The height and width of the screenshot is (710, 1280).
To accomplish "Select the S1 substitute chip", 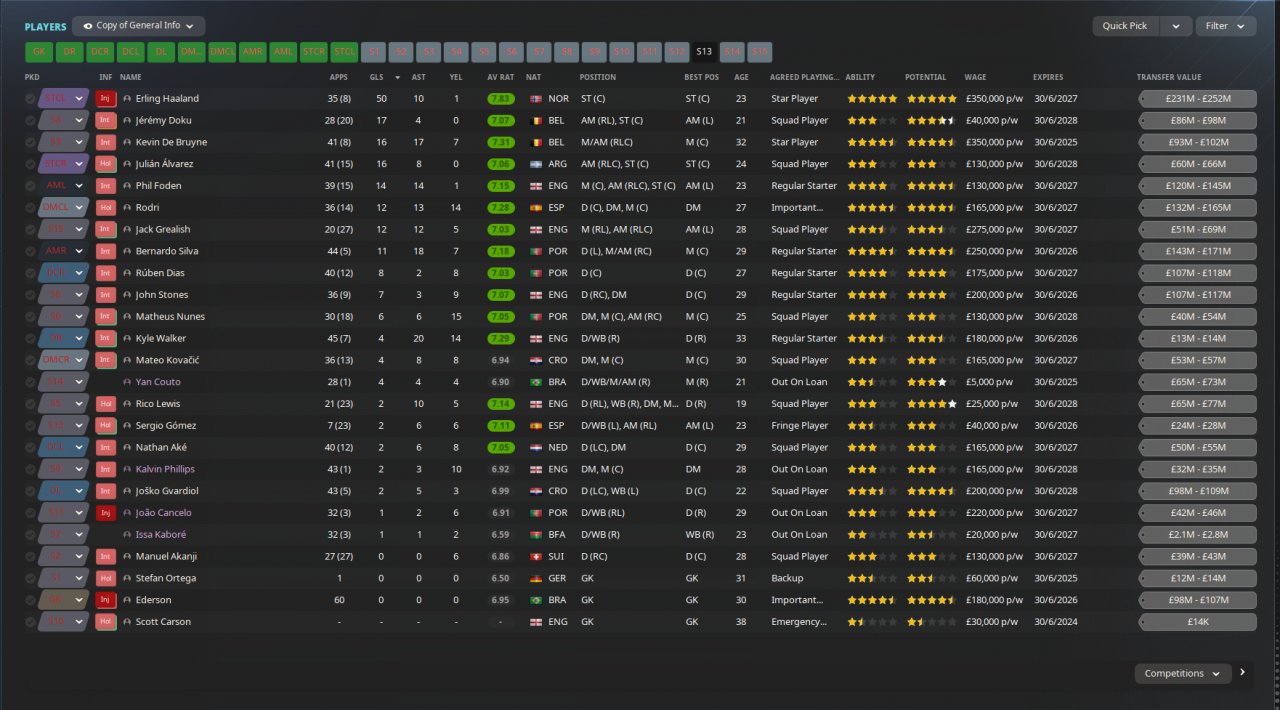I will (x=374, y=52).
